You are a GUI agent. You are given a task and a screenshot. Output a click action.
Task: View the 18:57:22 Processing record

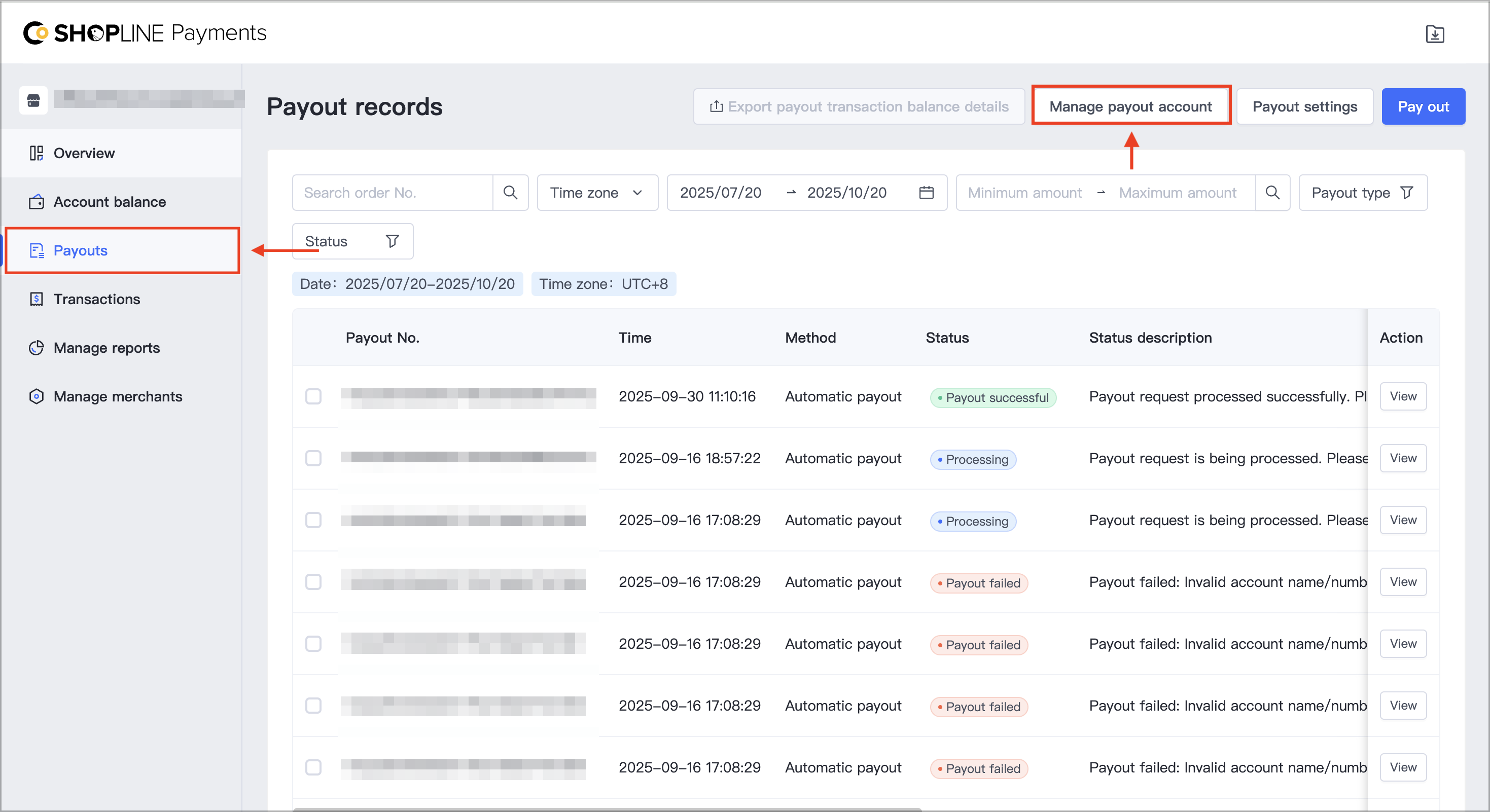click(x=1403, y=458)
